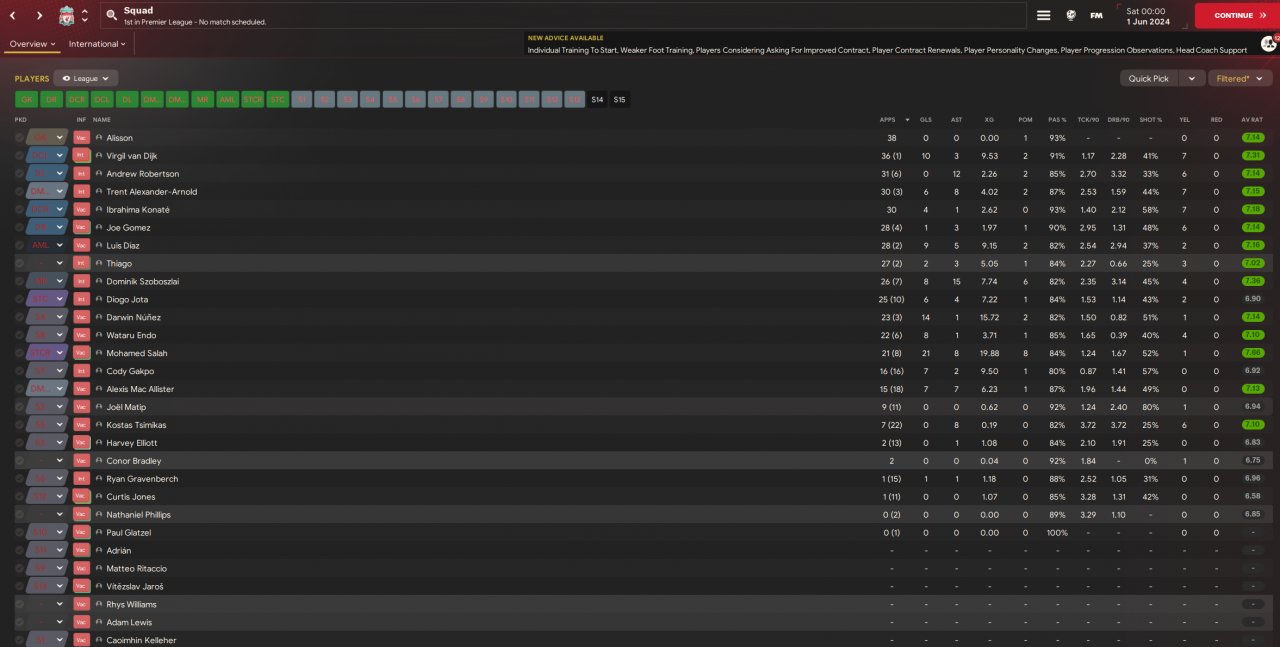Toggle picked checkbox for Trent Alexander-Arnold

(19, 192)
